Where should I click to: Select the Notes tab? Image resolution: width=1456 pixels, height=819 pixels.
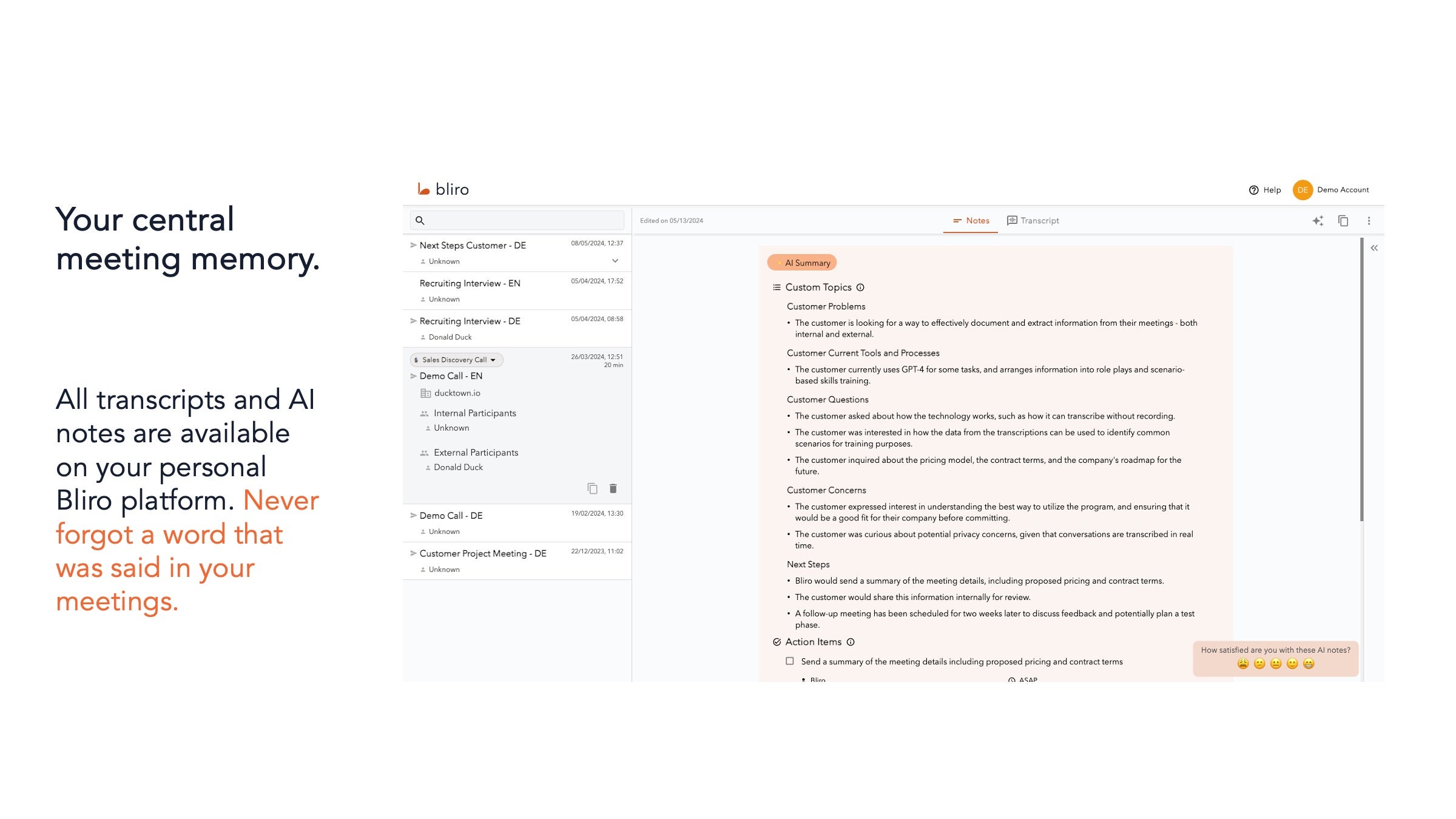click(971, 221)
